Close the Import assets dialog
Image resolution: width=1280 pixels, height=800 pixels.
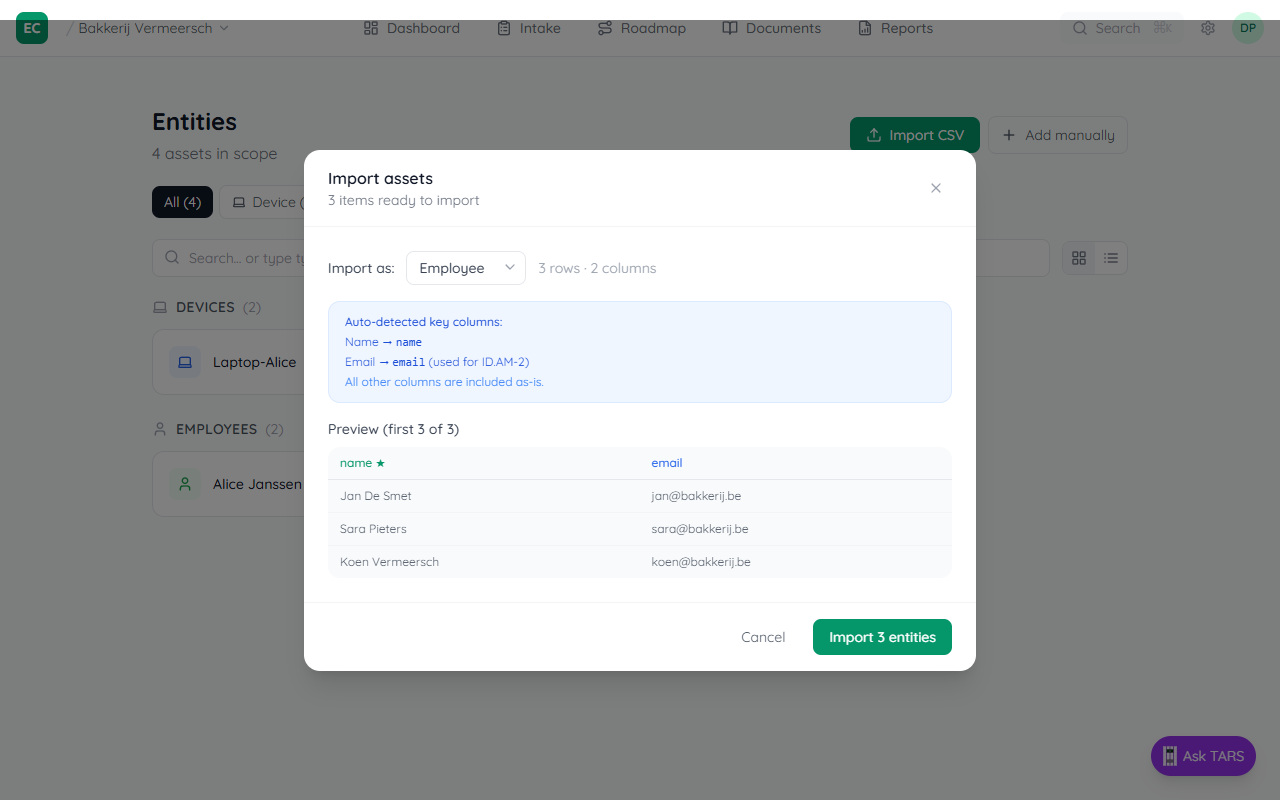tap(936, 188)
